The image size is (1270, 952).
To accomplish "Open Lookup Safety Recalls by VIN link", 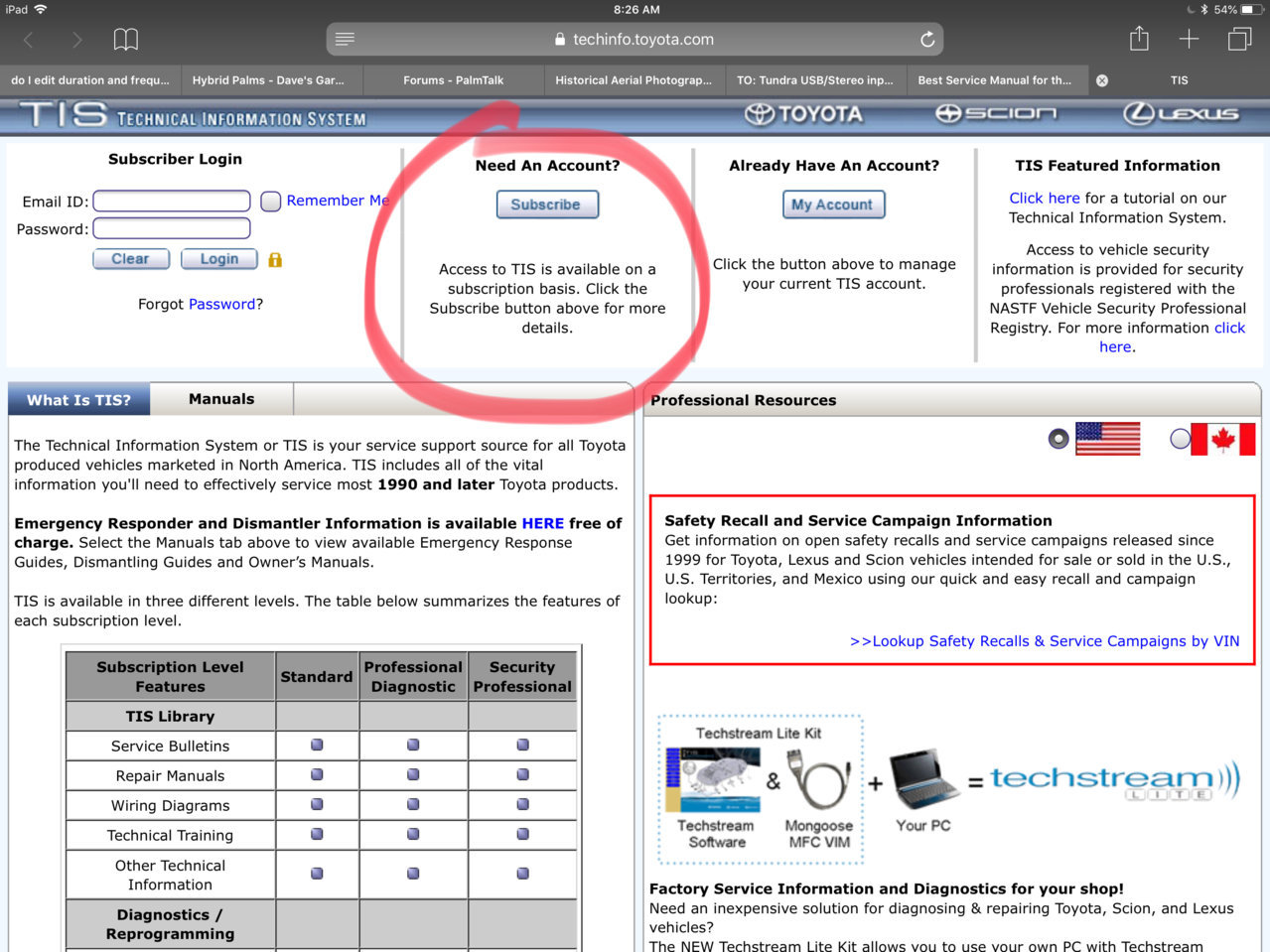I will [x=1045, y=641].
